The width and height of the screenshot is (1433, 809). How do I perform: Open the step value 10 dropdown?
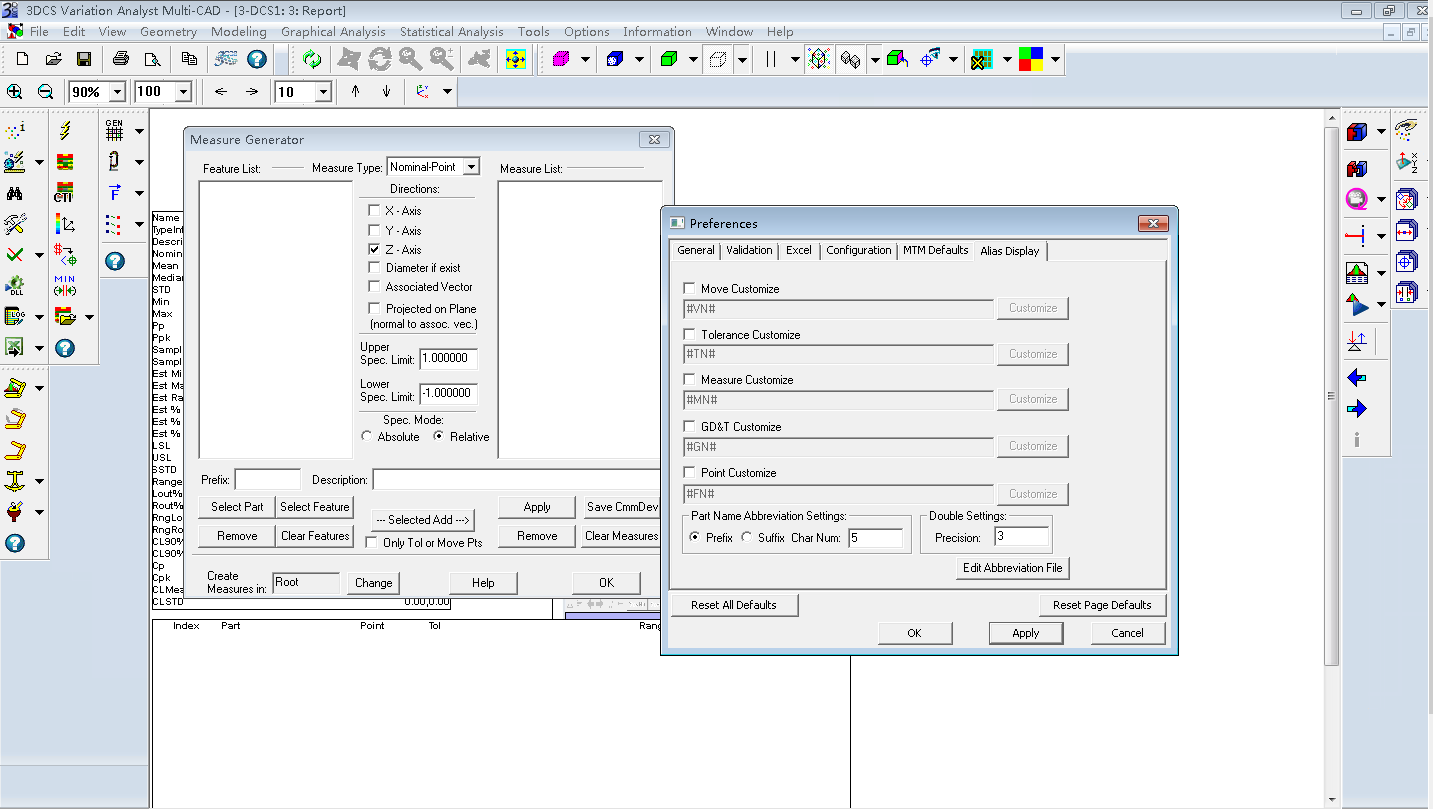coord(323,92)
